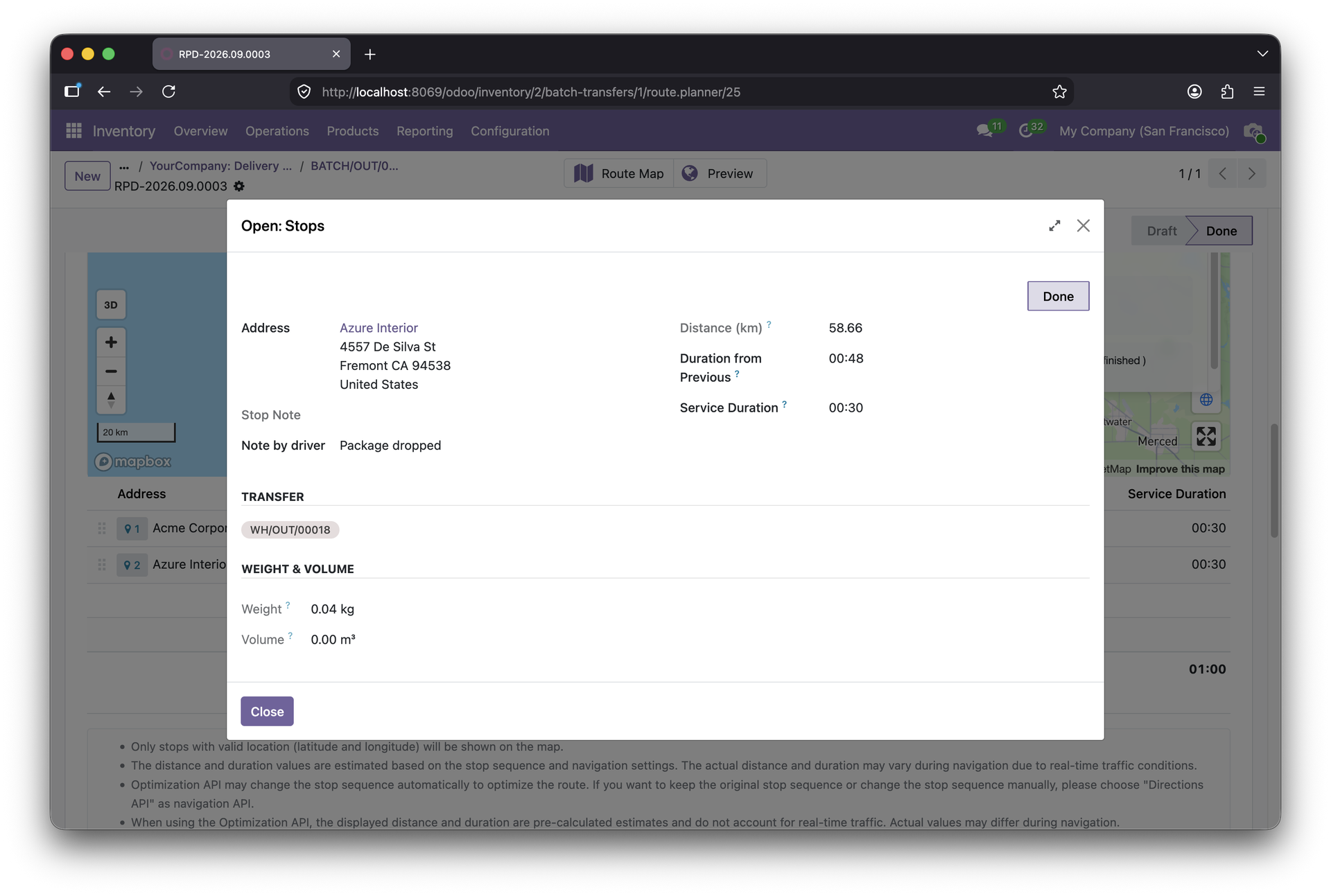Go to Inventory Overview
The image size is (1331, 896).
(200, 131)
